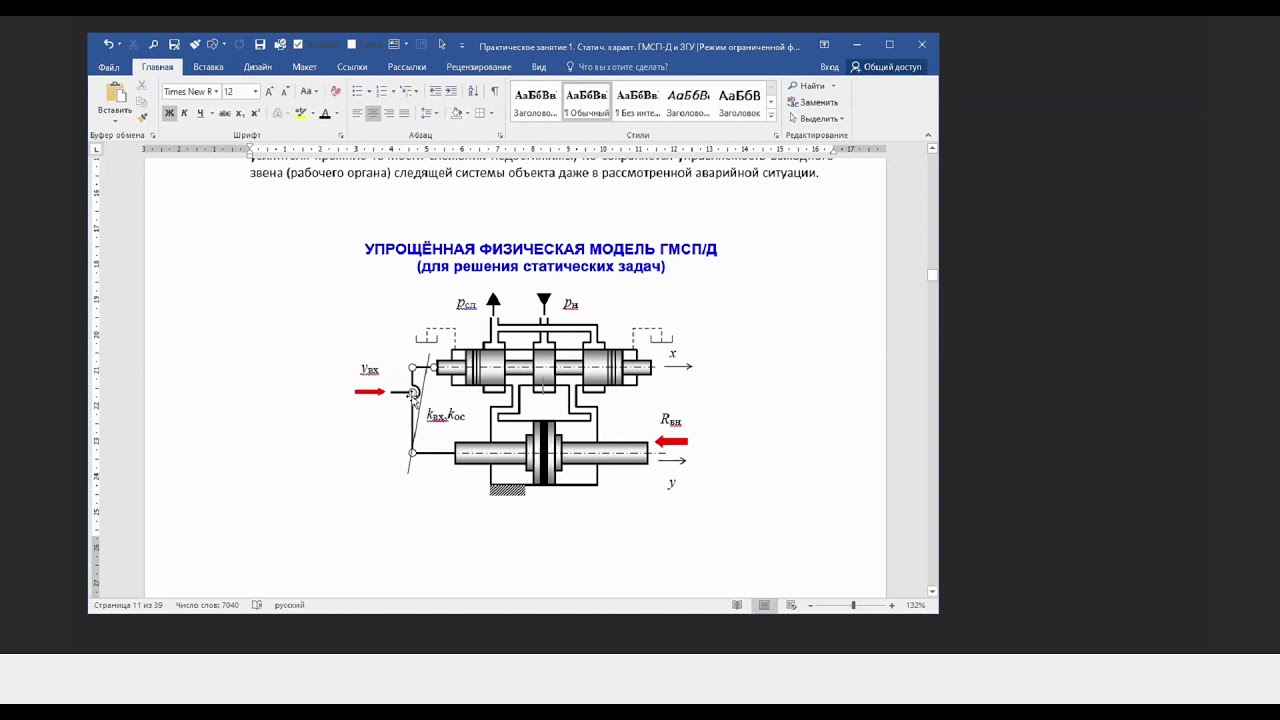Expand the change case Аа menu

click(x=308, y=92)
